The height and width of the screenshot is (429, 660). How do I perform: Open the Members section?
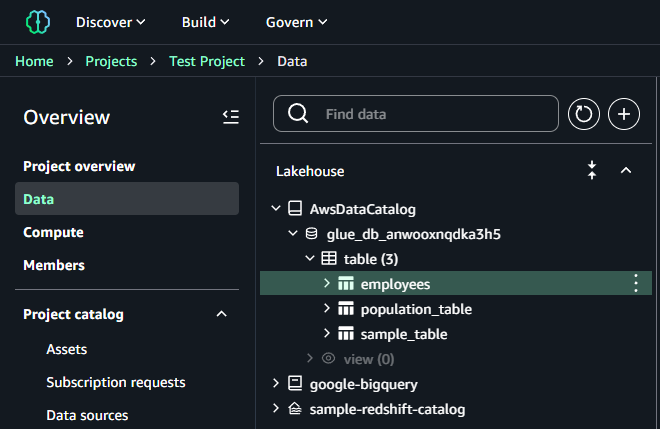[x=54, y=265]
